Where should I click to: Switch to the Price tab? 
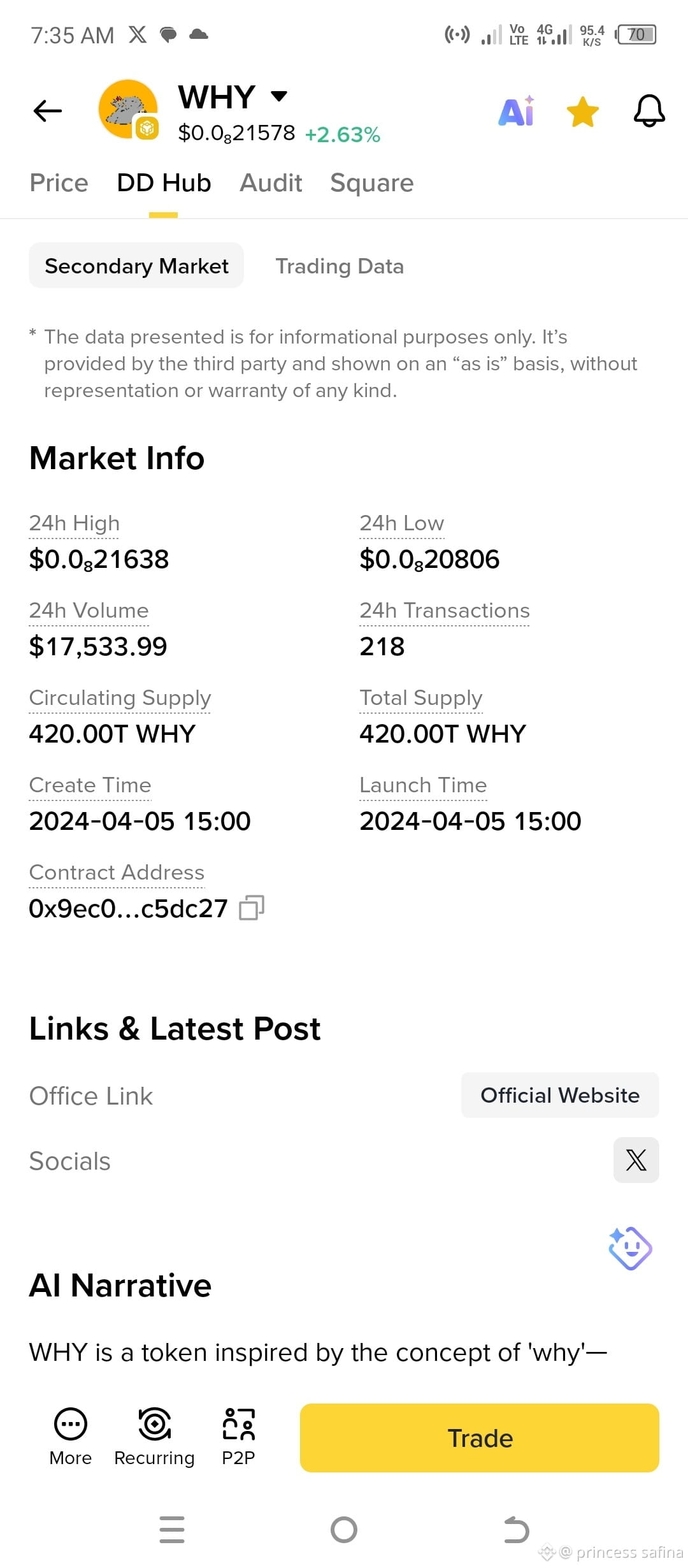[59, 183]
